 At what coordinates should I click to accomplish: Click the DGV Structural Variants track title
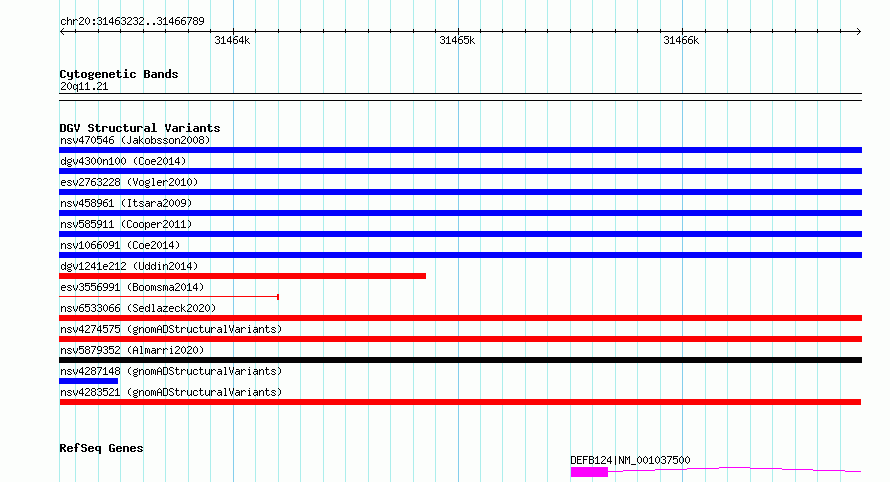[x=140, y=128]
